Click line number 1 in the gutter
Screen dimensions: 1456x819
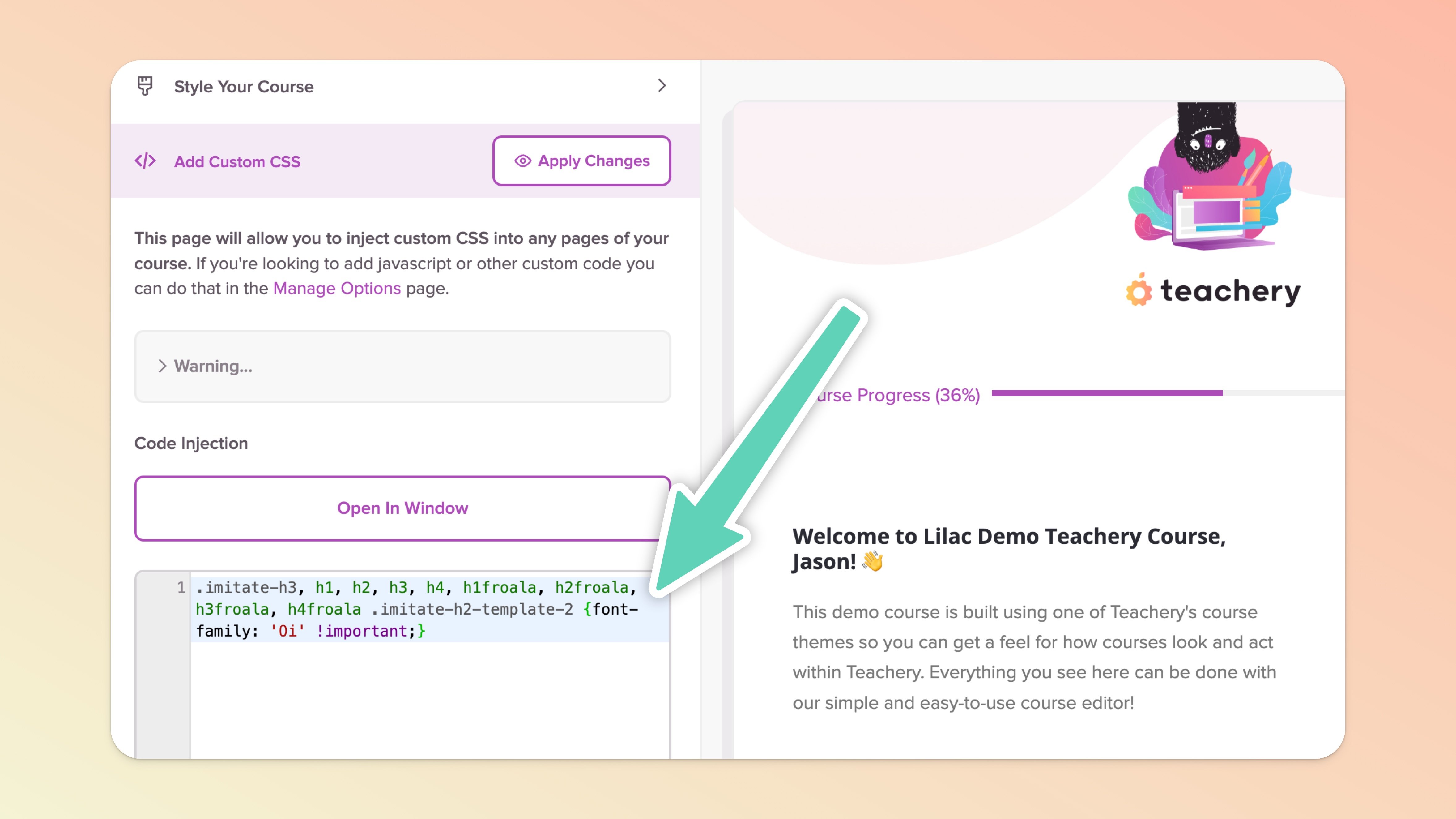(181, 587)
